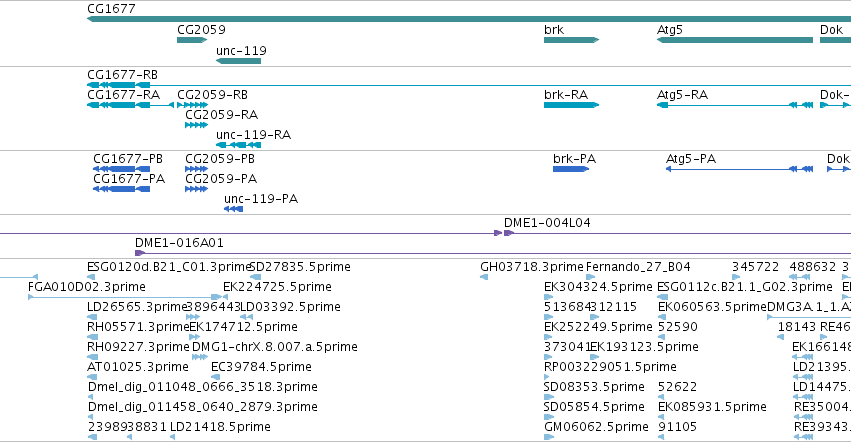The image size is (851, 442).
Task: Select the RH05571.3prime EST label
Action: coord(138,327)
